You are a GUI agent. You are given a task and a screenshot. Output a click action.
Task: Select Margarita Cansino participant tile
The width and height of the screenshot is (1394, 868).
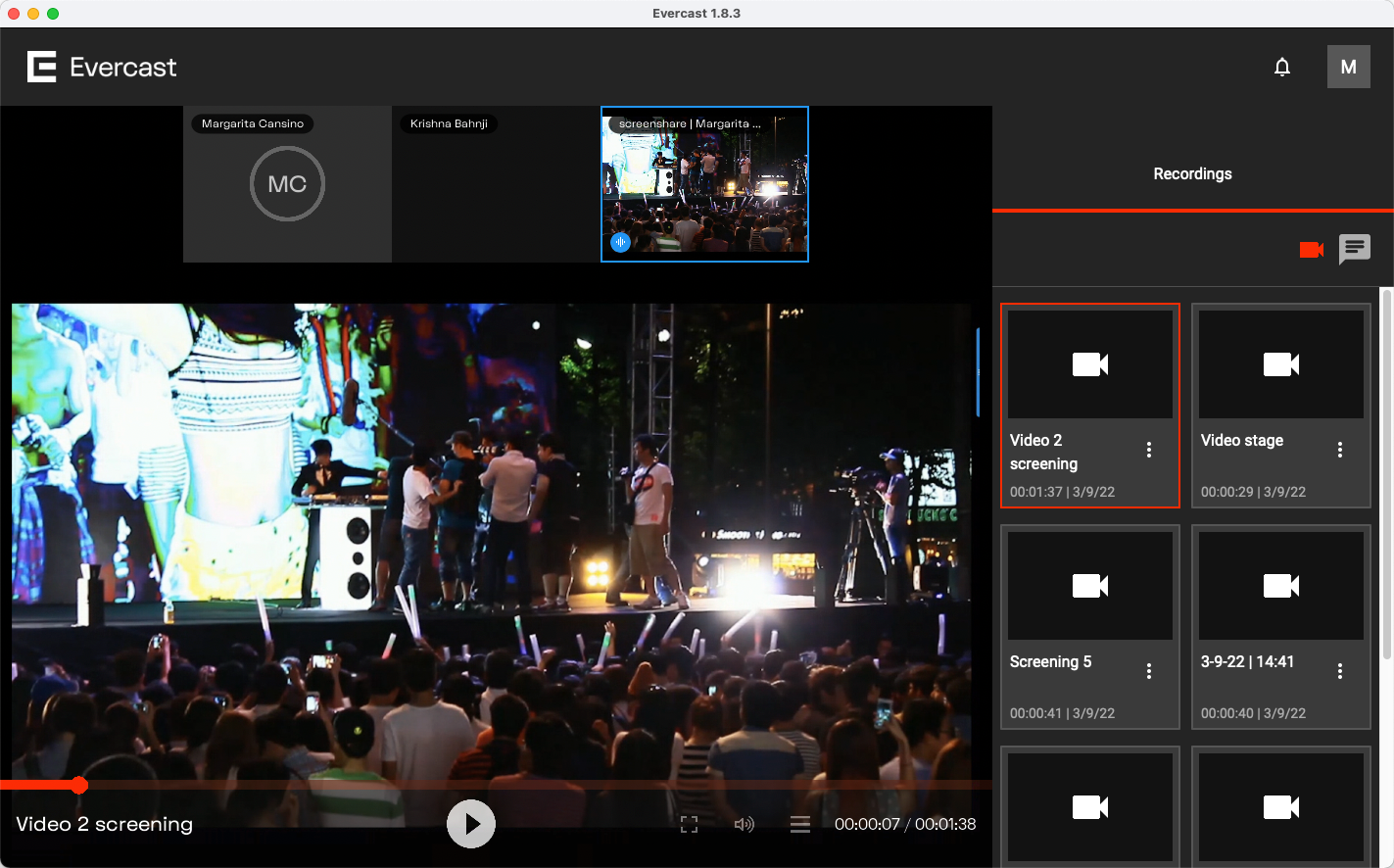(287, 184)
